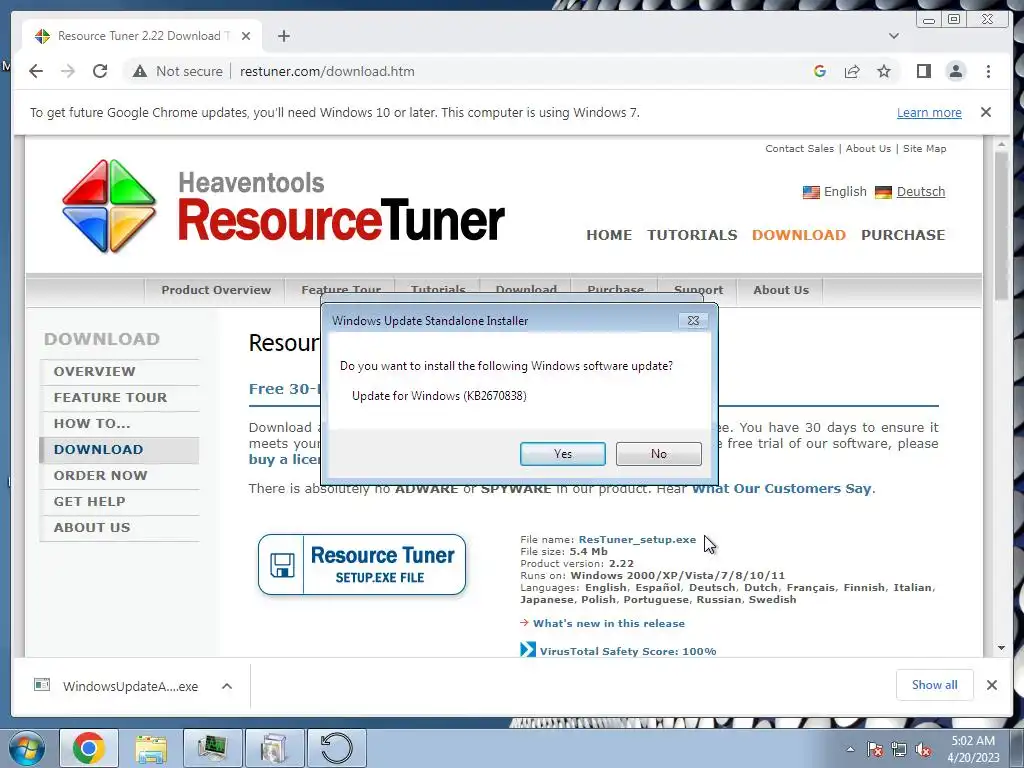
Task: Go to HOME in main navigation
Action: click(x=609, y=235)
